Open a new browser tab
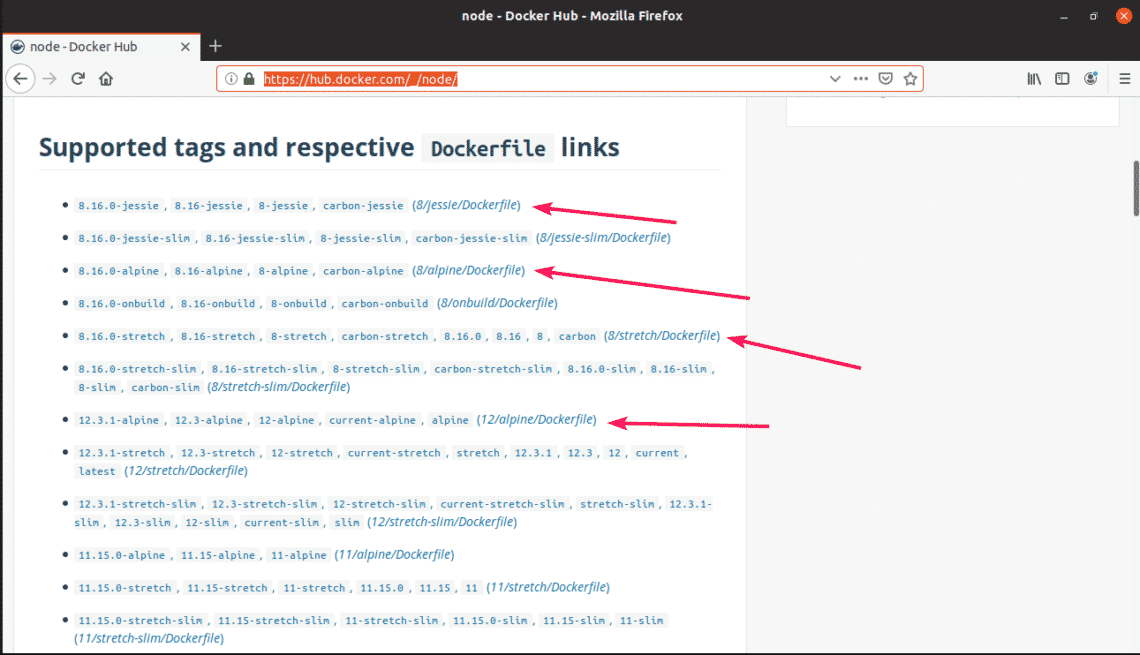This screenshot has width=1140, height=655. coord(215,46)
